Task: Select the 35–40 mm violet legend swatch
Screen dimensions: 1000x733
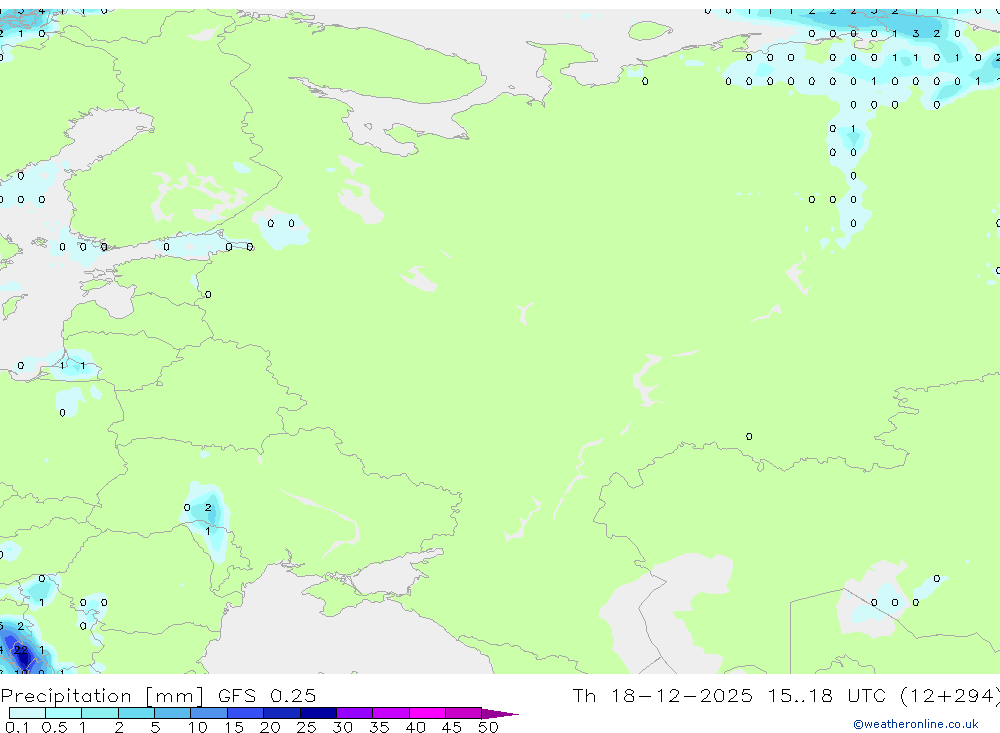Action: [390, 713]
